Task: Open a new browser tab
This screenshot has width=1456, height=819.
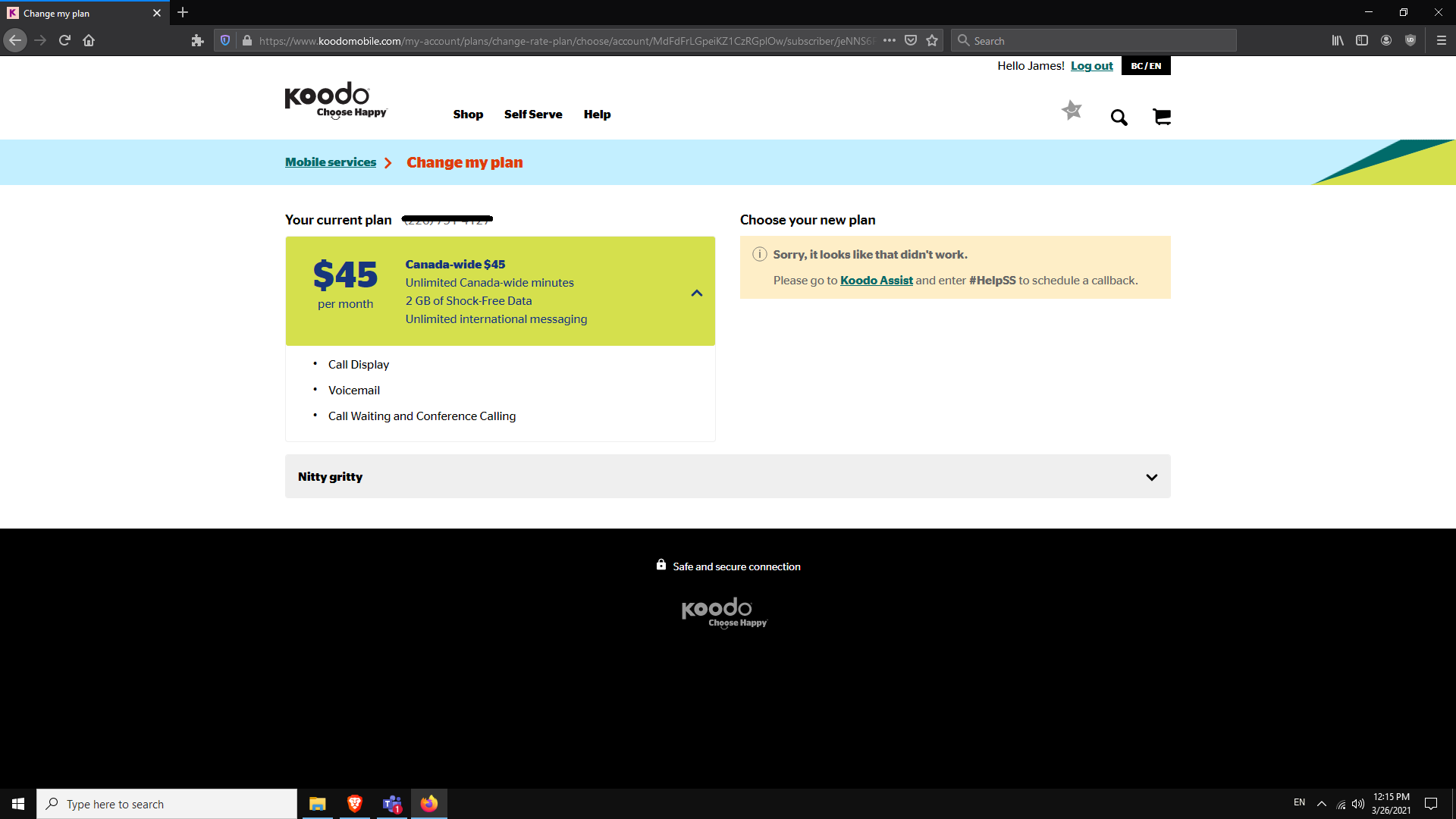Action: (x=183, y=13)
